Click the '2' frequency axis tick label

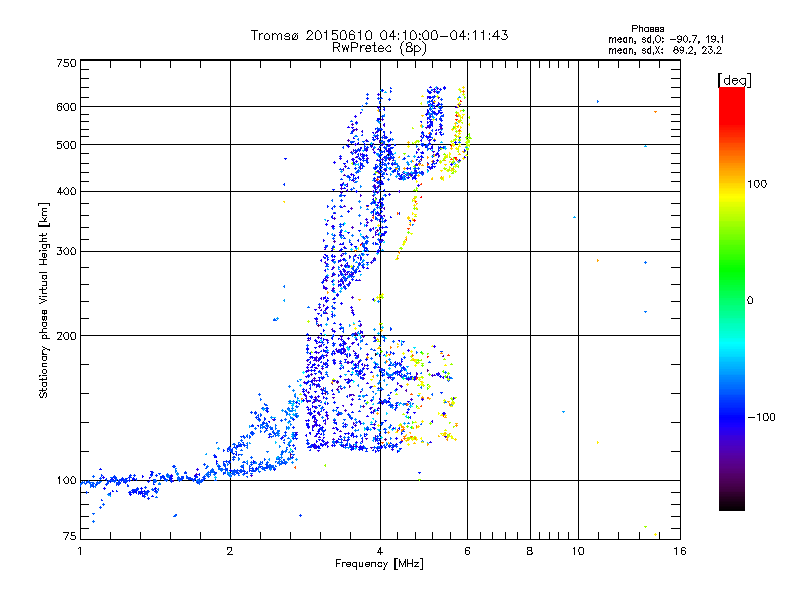point(230,551)
